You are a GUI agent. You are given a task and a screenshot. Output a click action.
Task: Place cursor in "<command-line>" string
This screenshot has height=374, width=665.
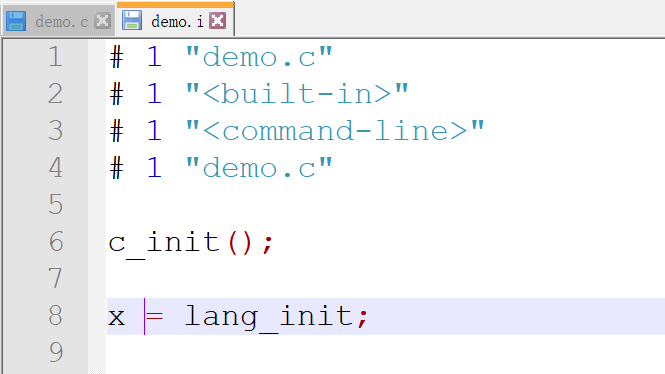point(335,131)
